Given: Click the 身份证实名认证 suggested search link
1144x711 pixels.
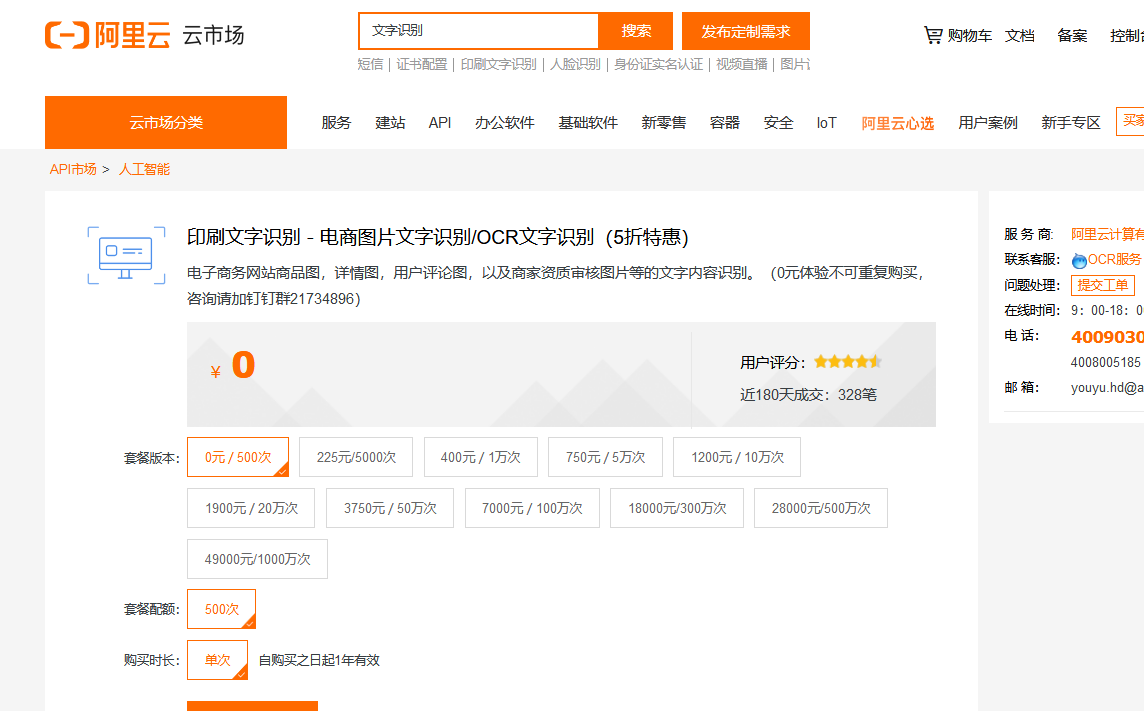Looking at the screenshot, I should (x=658, y=64).
